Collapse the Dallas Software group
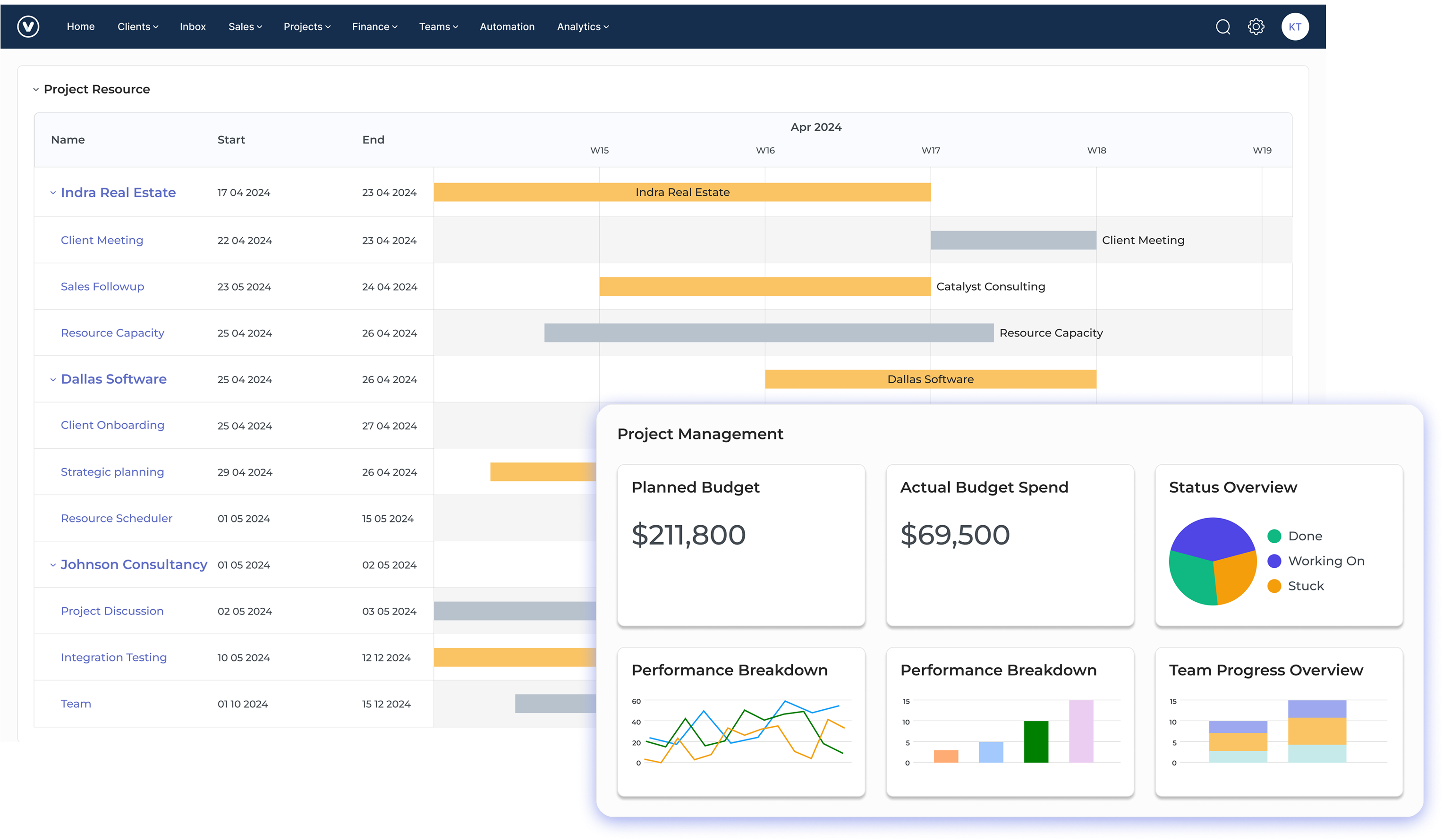This screenshot has height=840, width=1443. pos(53,379)
